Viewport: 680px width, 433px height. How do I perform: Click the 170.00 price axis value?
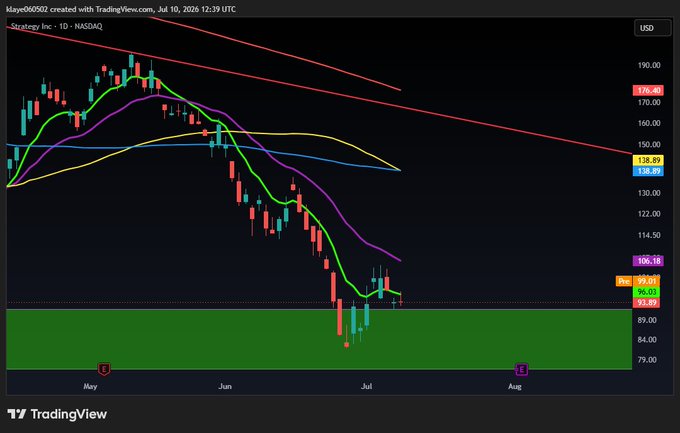[649, 102]
